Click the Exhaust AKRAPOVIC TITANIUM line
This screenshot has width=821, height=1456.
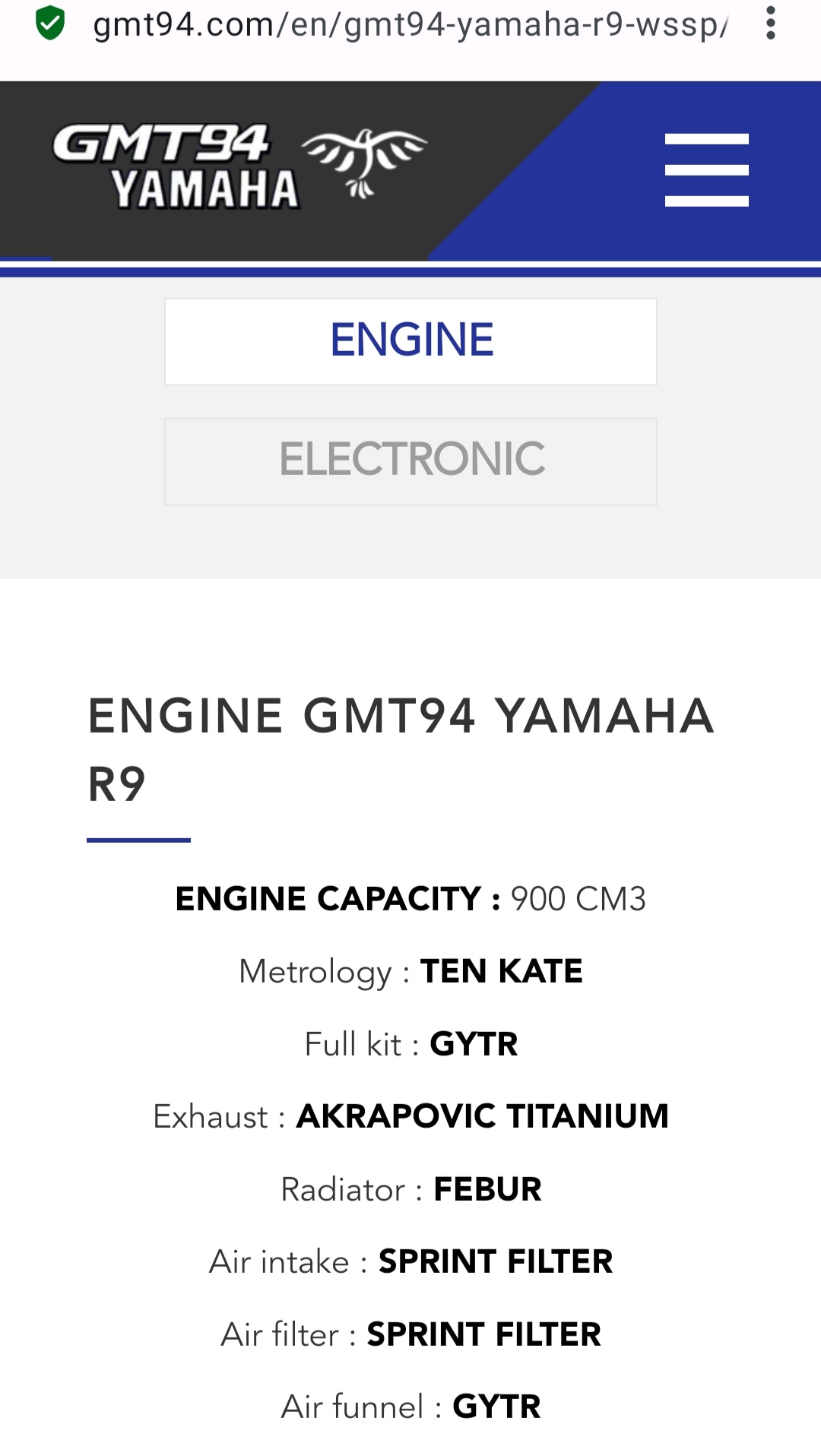click(410, 1116)
